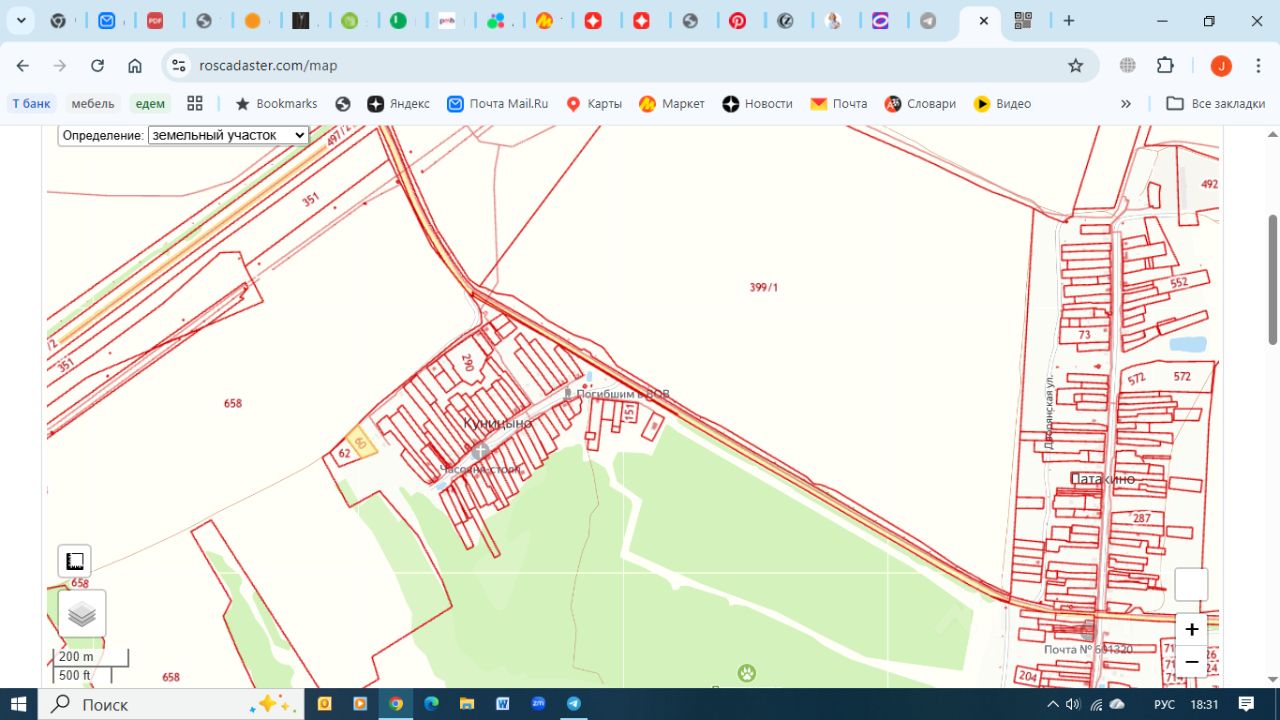Select the parcel labeled 552
This screenshot has width=1280, height=720.
point(1179,283)
